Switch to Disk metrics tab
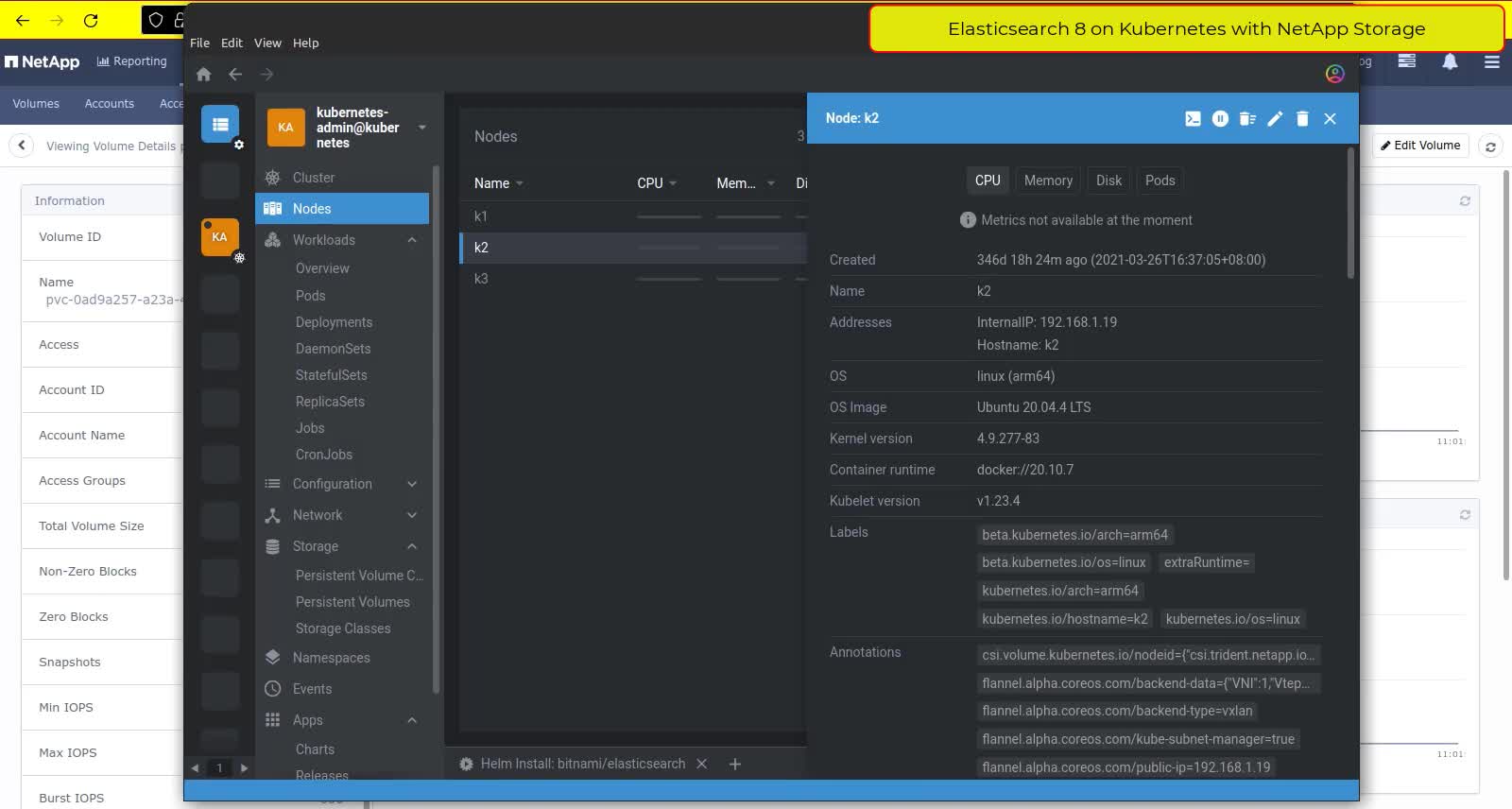 click(1108, 181)
